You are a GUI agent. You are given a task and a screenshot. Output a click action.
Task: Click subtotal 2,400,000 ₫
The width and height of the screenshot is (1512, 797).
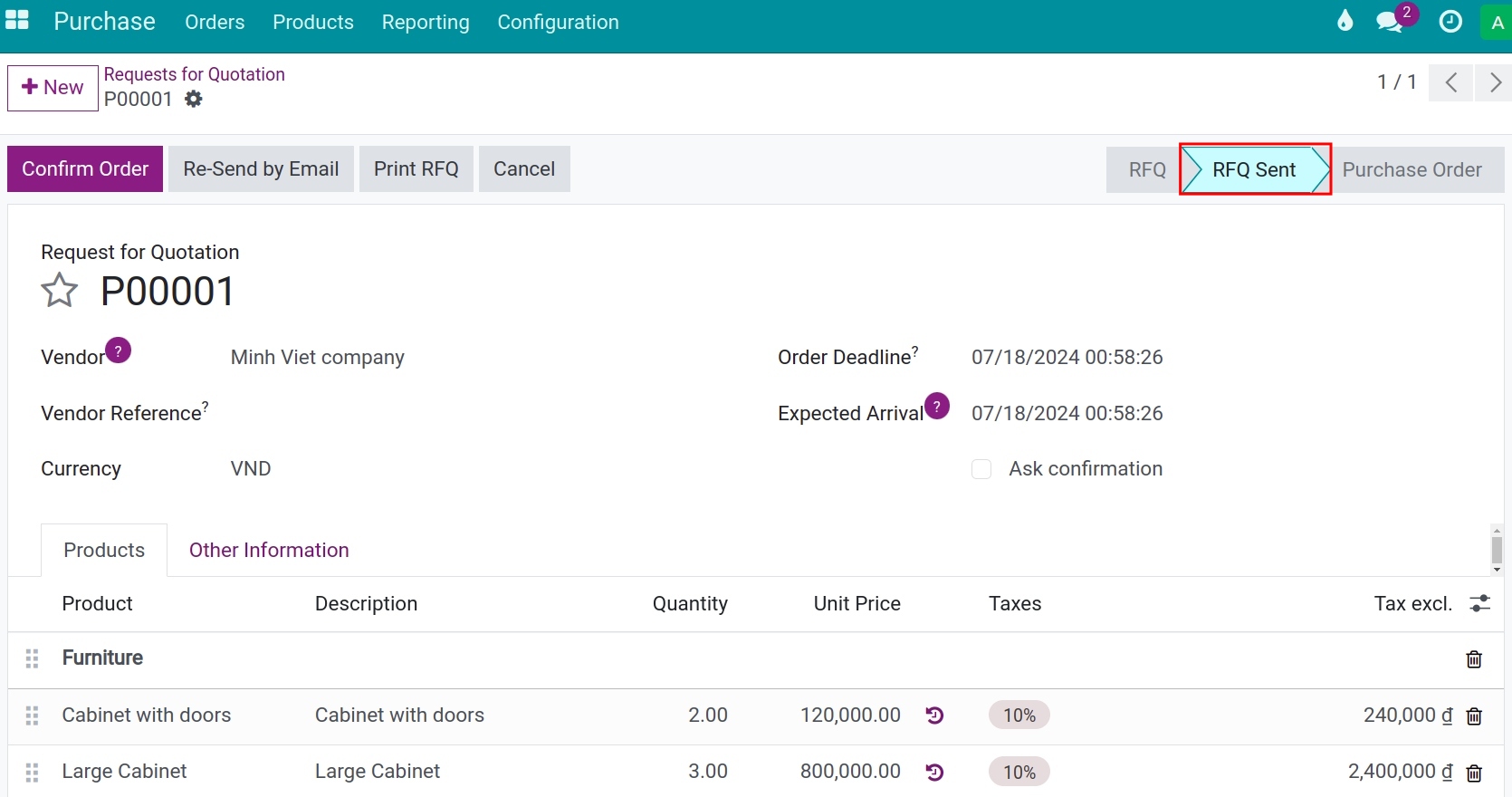click(1401, 771)
